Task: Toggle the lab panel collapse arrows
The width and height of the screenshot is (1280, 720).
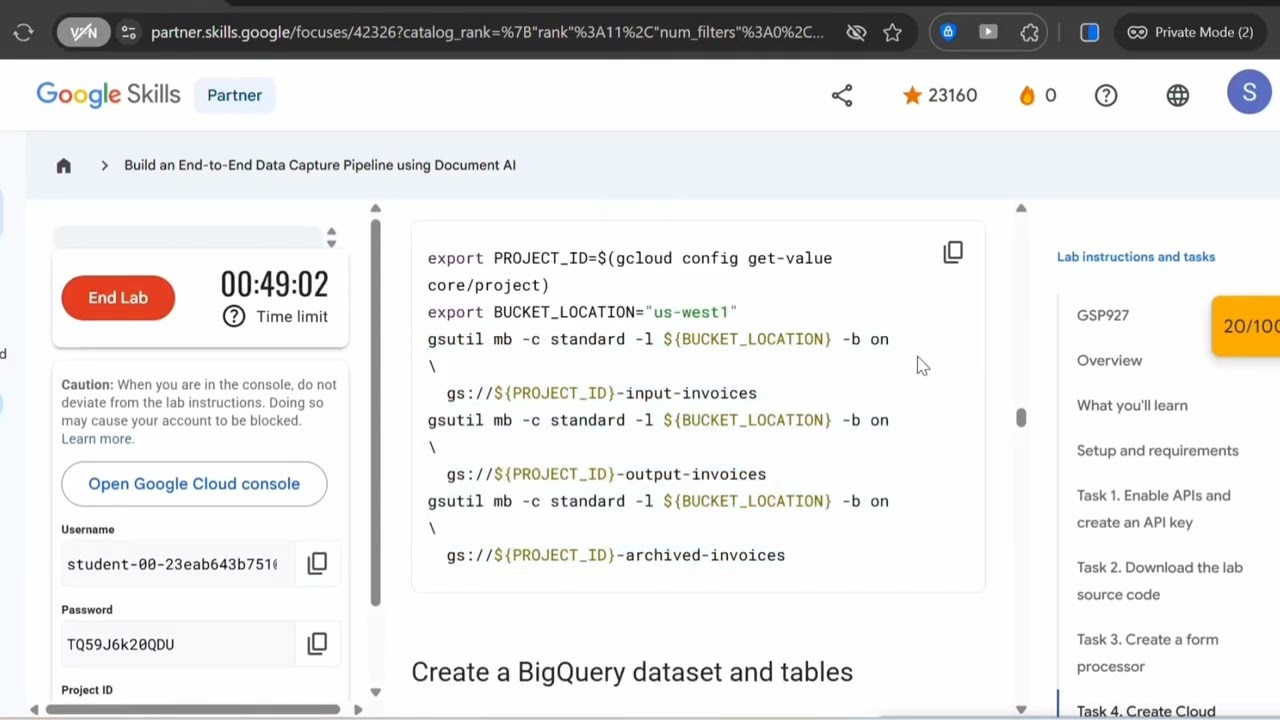Action: point(331,237)
